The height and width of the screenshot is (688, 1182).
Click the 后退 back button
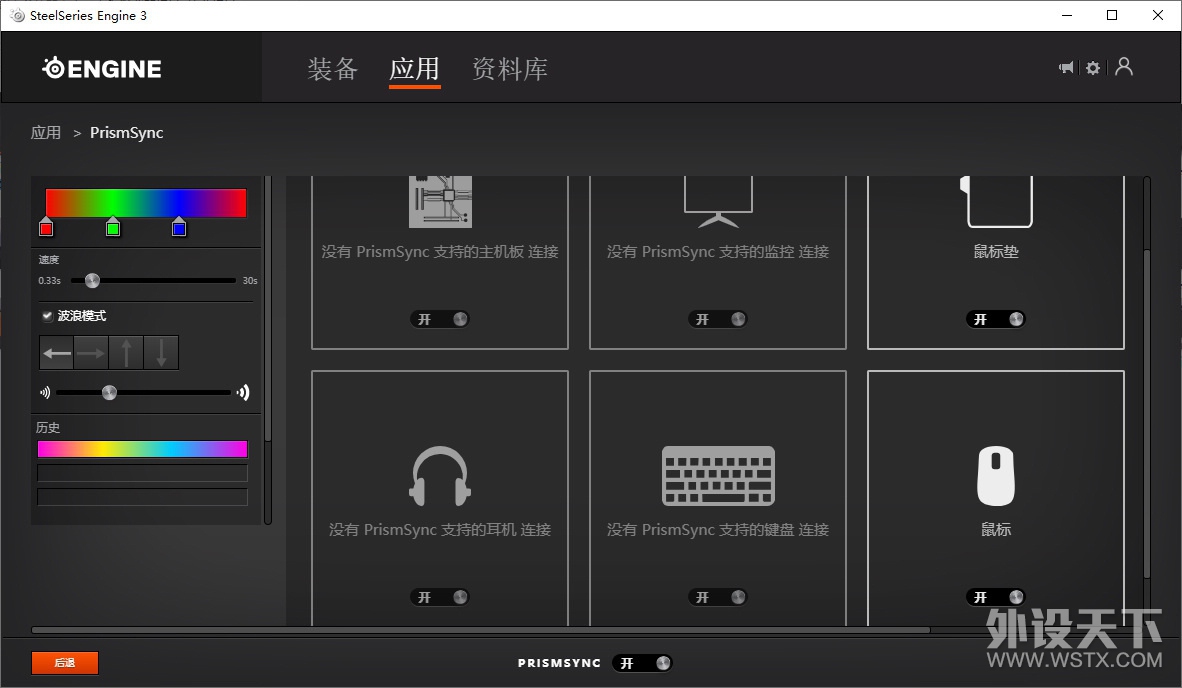[x=65, y=663]
